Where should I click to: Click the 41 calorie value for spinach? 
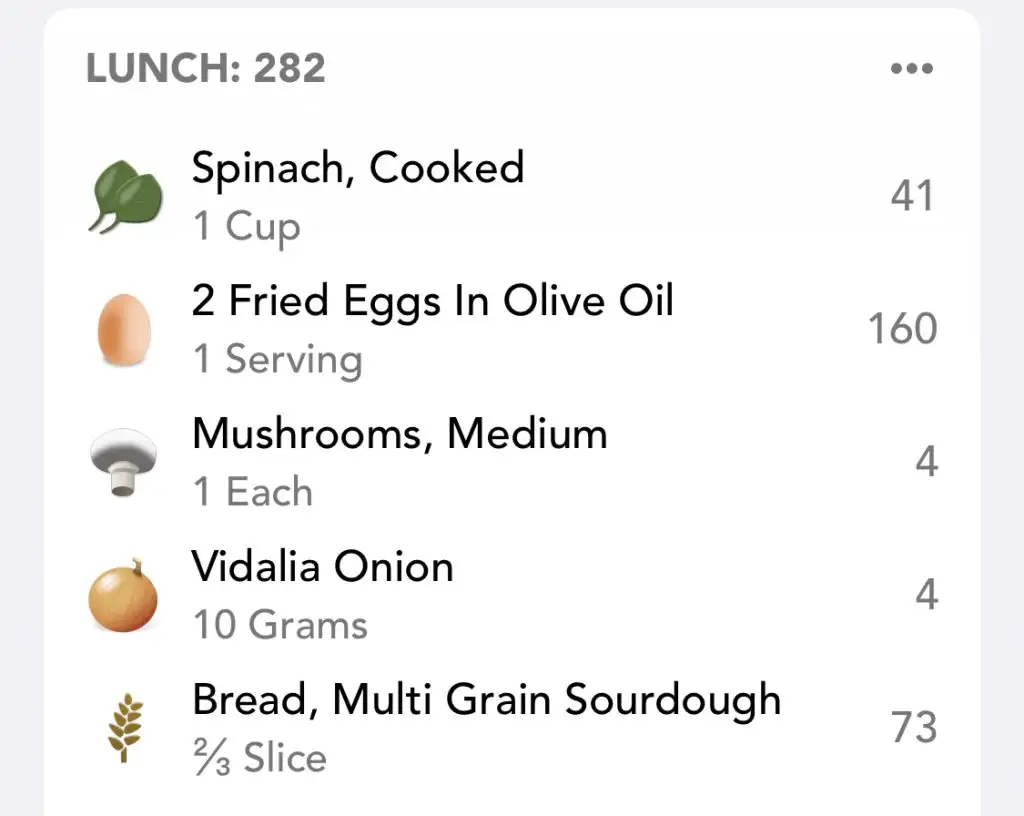point(911,196)
